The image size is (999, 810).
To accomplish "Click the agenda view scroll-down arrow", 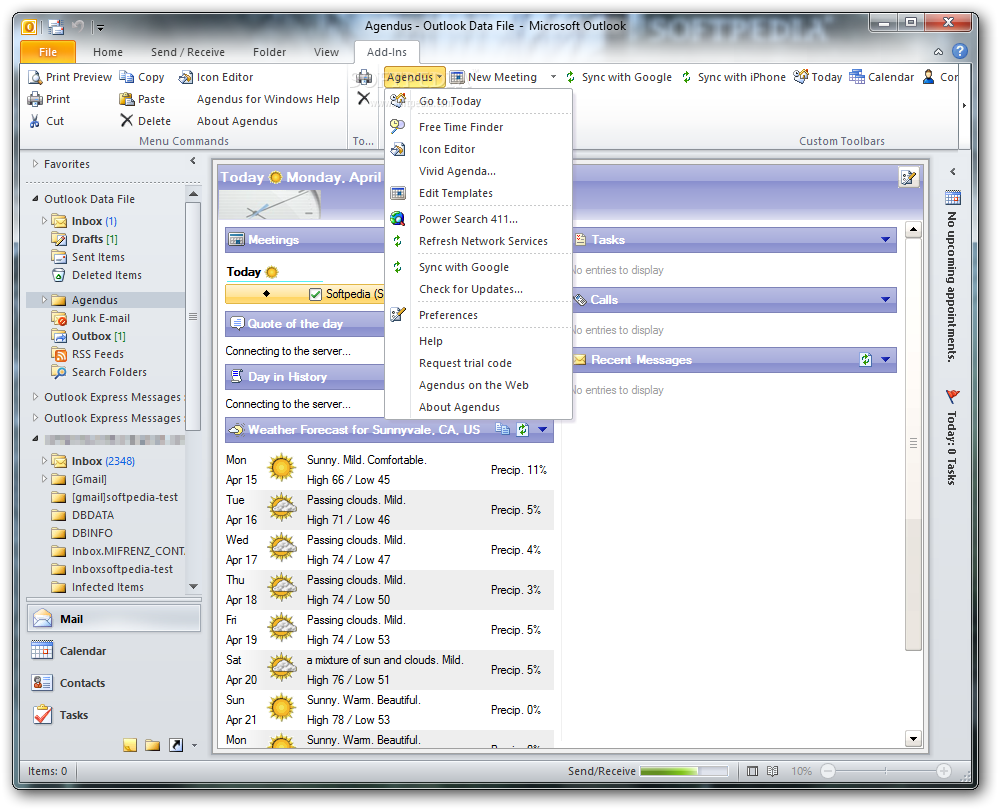I will (x=913, y=739).
